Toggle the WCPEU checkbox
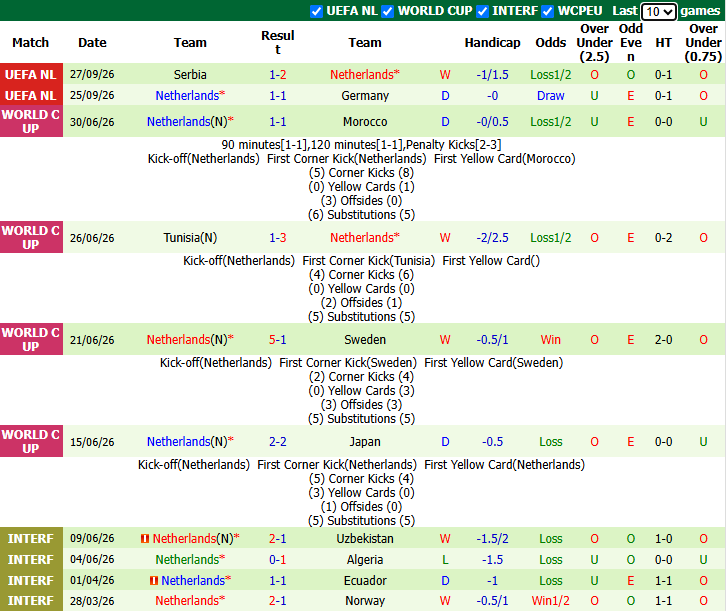The width and height of the screenshot is (726, 611). click(x=548, y=11)
